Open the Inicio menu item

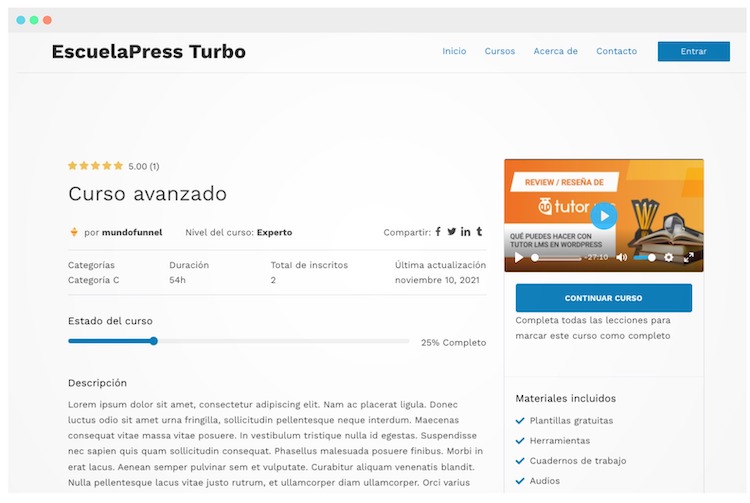pyautogui.click(x=454, y=51)
